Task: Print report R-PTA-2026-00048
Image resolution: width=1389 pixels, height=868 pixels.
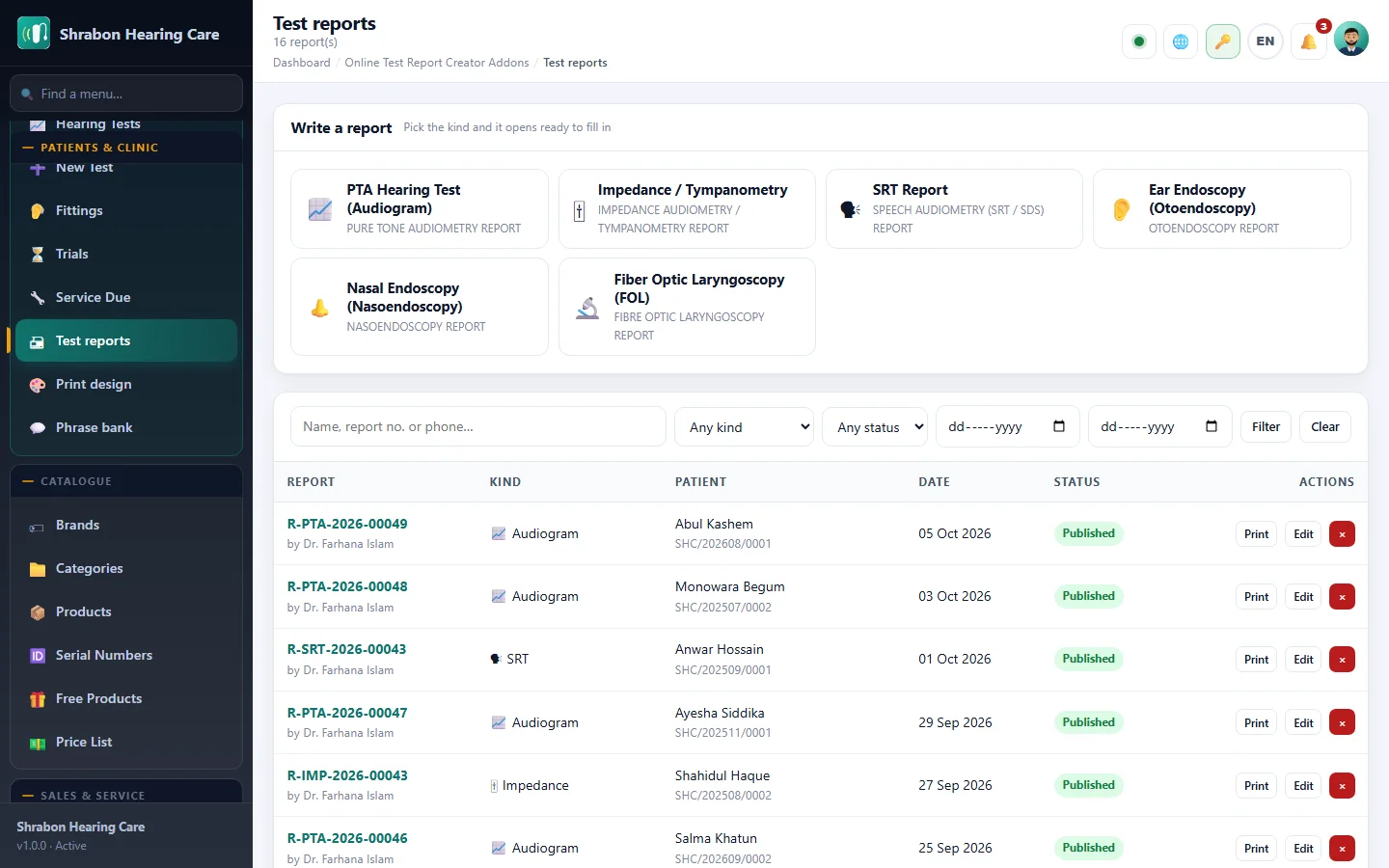Action: point(1256,597)
